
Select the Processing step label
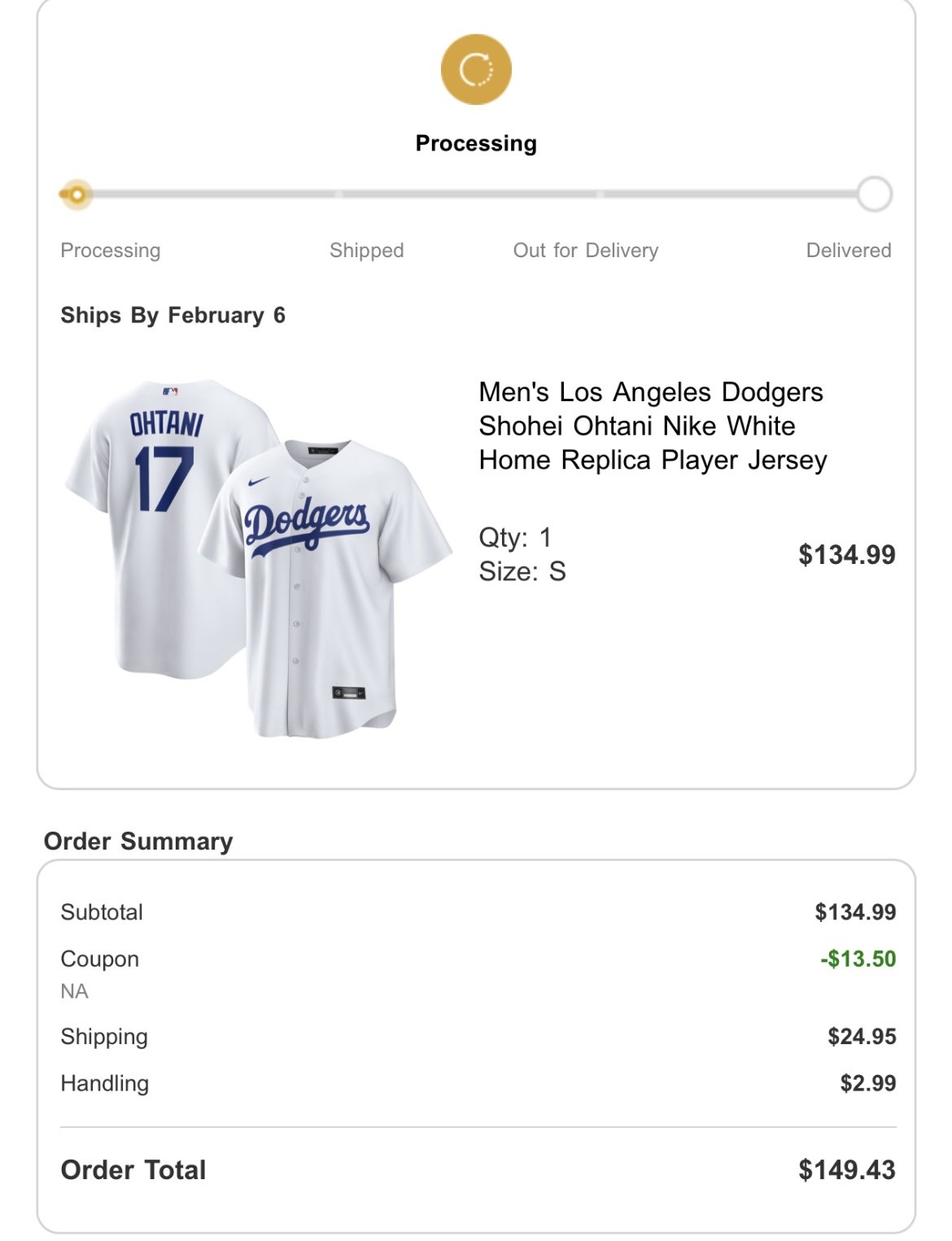click(111, 250)
